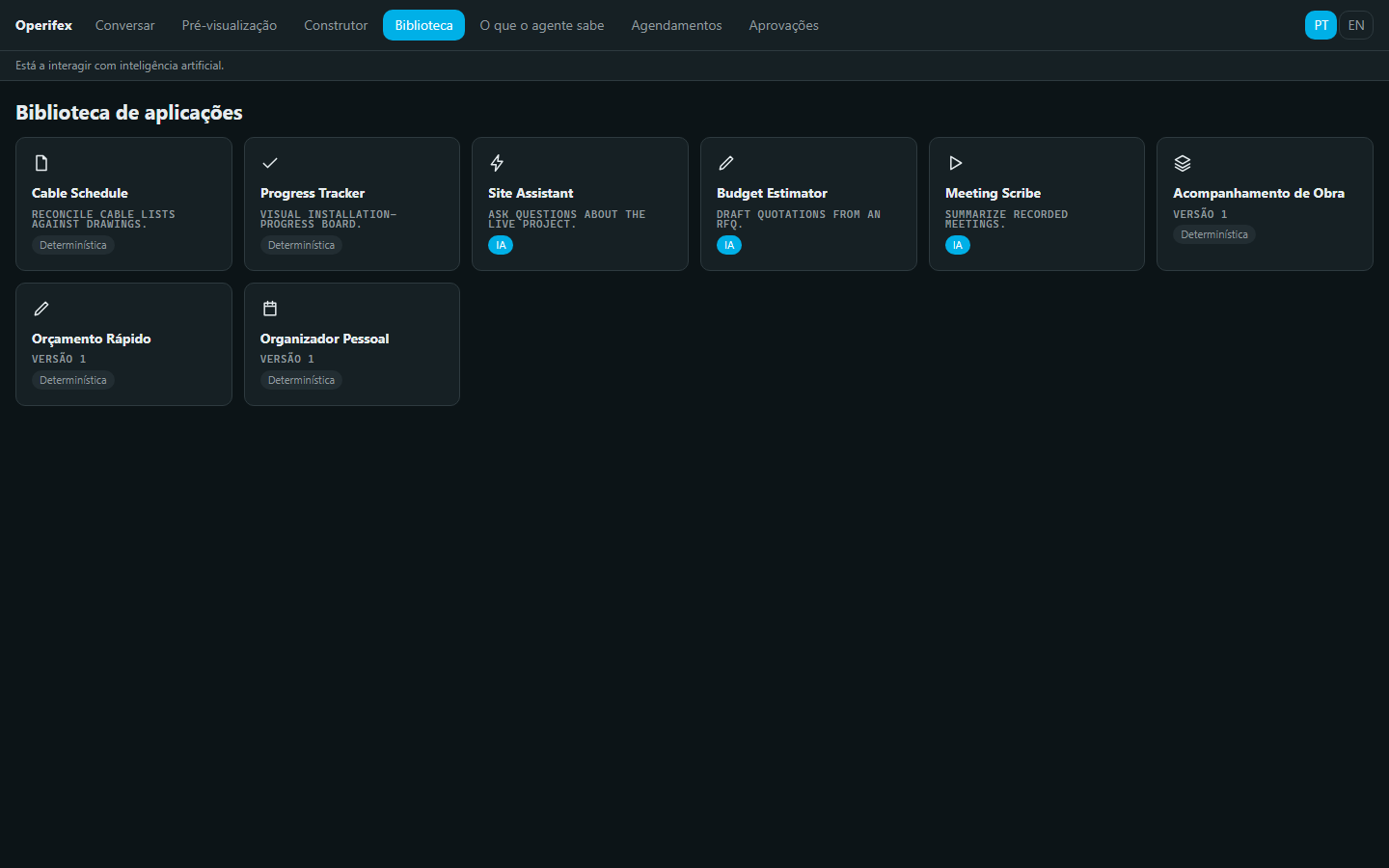This screenshot has height=868, width=1389.
Task: Go to Agendamentos tab
Action: click(676, 25)
